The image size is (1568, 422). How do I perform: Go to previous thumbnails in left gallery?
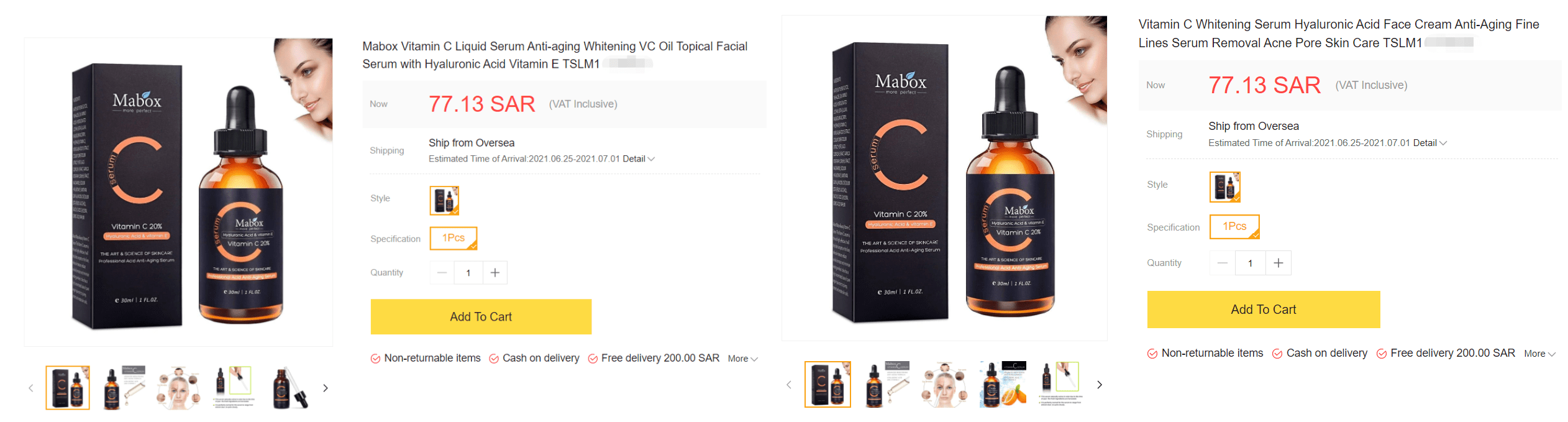tap(31, 388)
